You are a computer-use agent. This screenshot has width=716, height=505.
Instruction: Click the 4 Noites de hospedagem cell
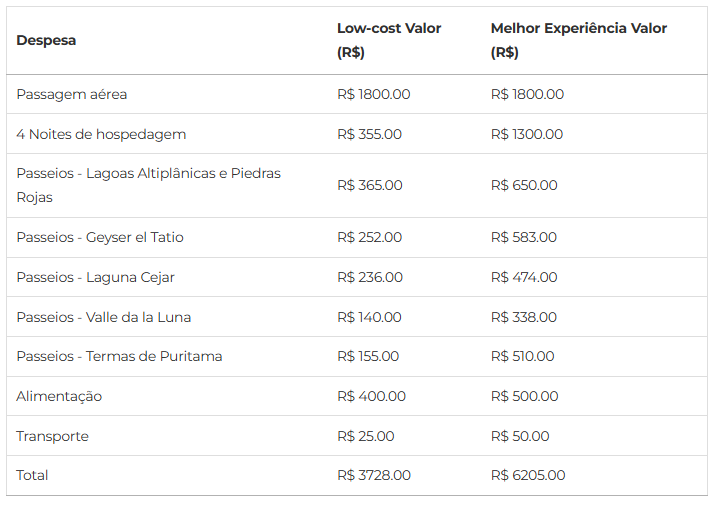(101, 134)
